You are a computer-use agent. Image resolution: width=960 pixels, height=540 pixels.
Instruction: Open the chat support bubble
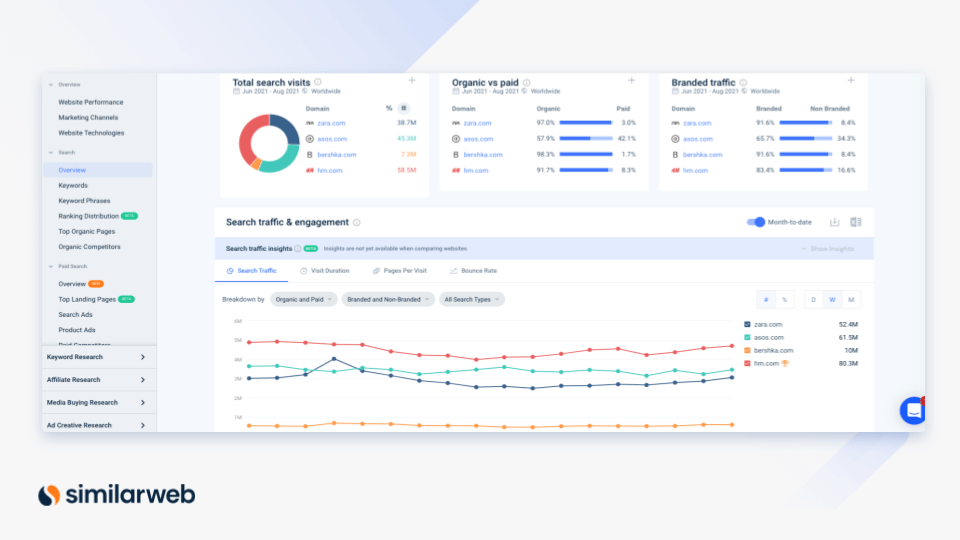coord(913,410)
